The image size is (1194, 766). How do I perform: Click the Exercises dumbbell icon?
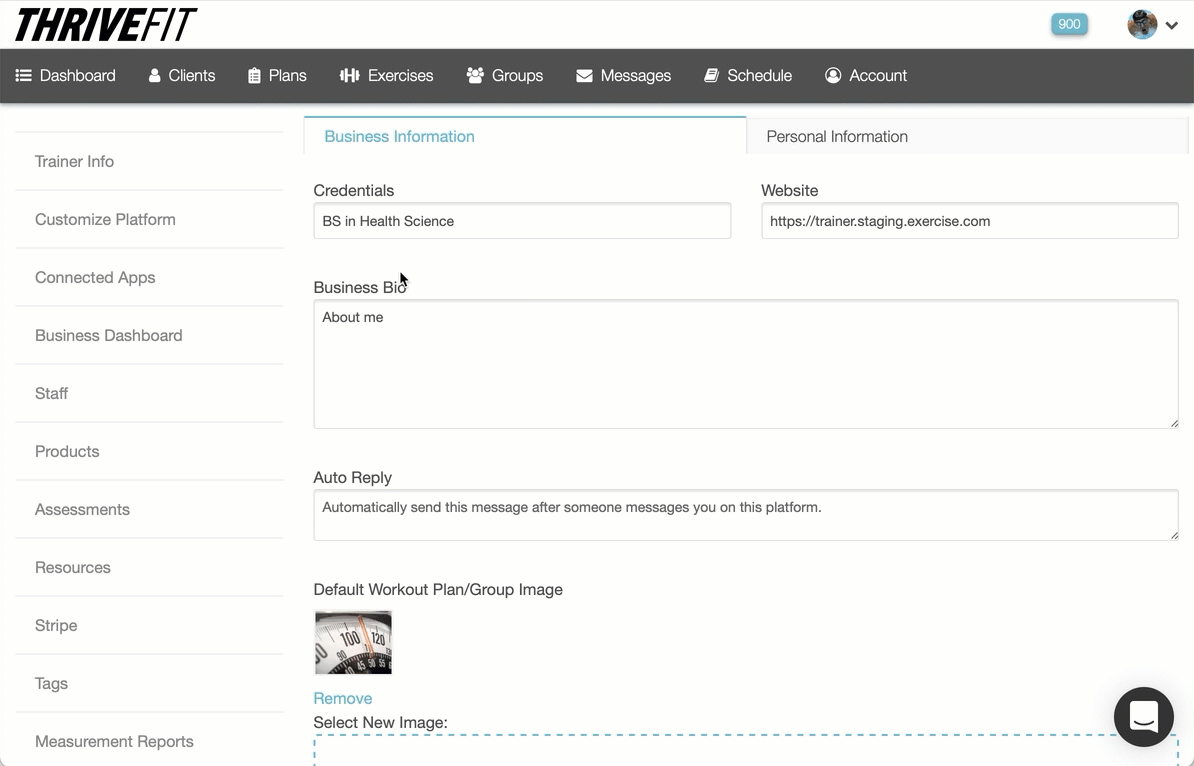pos(349,76)
